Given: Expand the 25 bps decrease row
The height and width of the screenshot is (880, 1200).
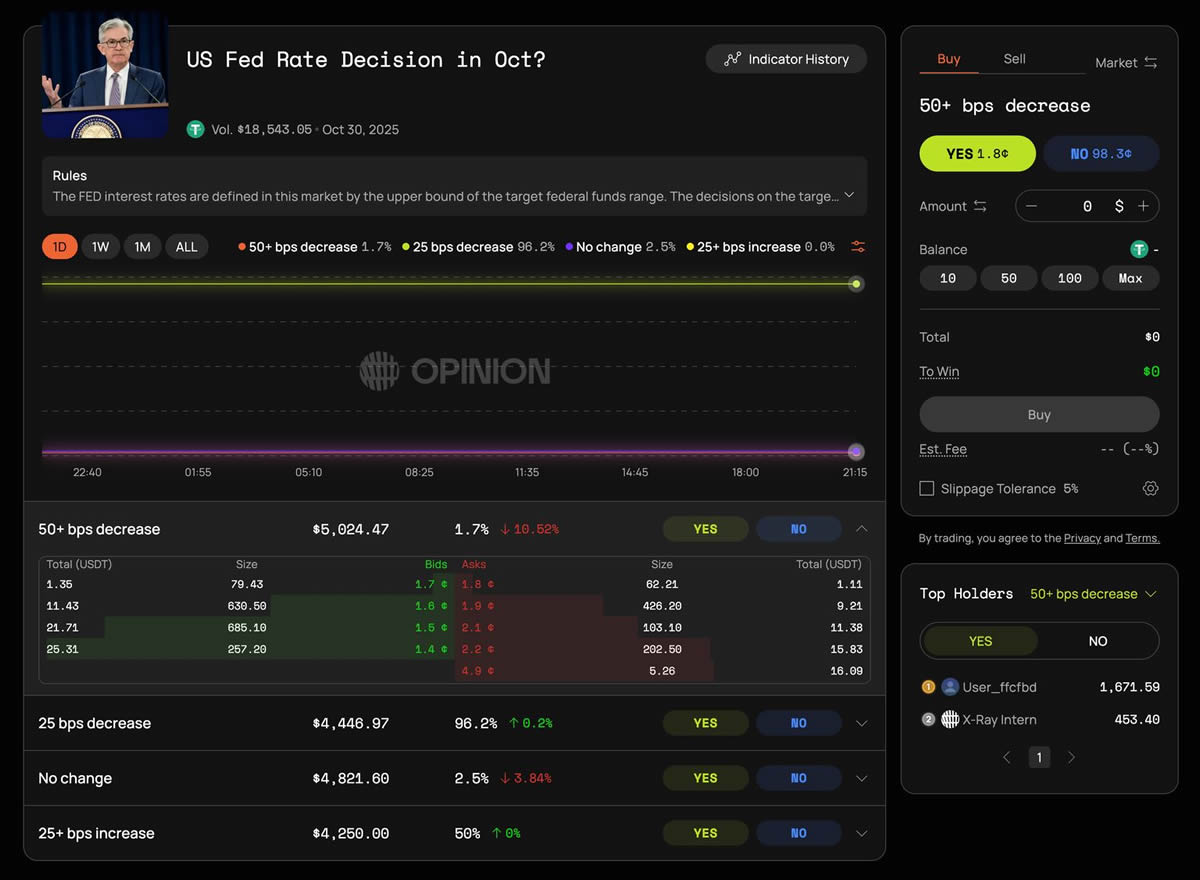Looking at the screenshot, I should click(862, 723).
